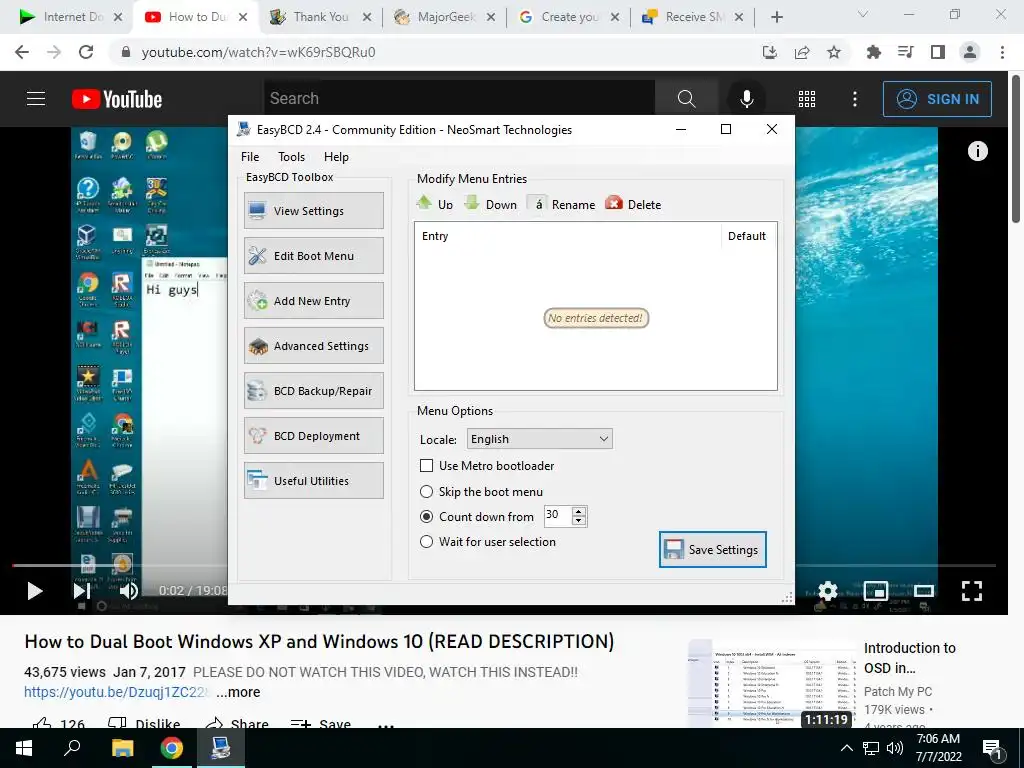1024x768 pixels.
Task: Increase countdown with up spinner arrow
Action: click(579, 511)
